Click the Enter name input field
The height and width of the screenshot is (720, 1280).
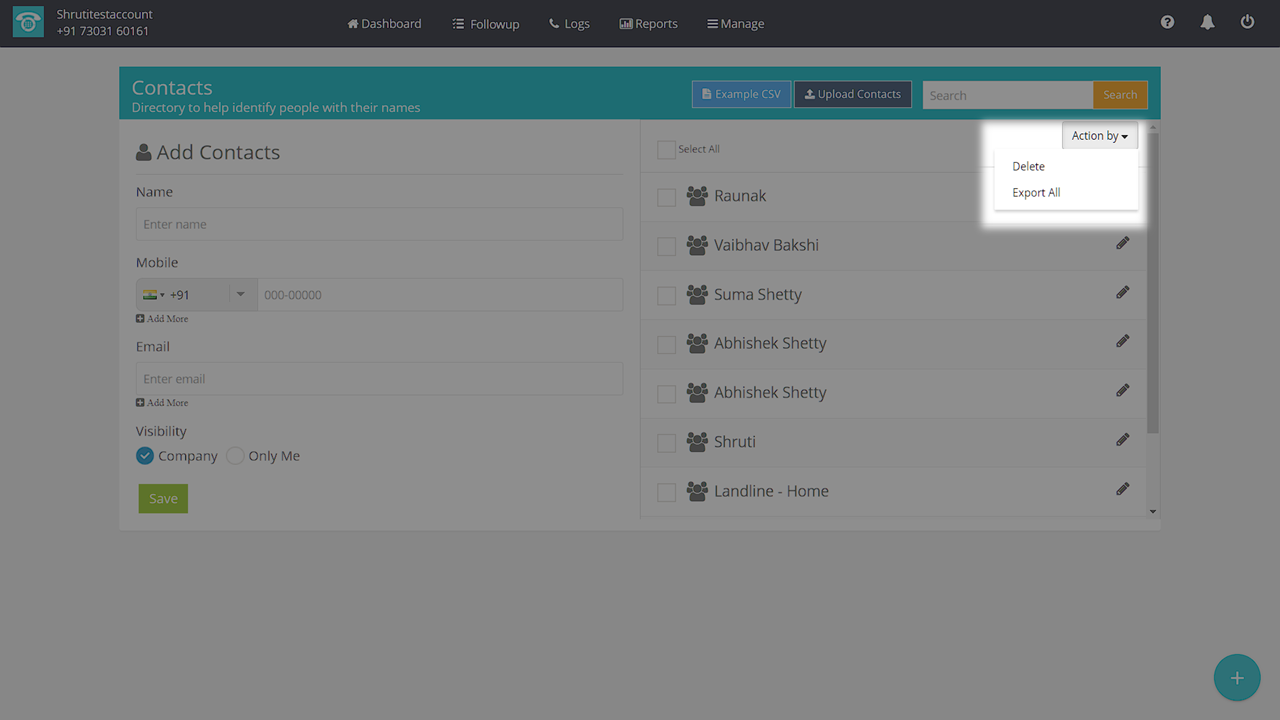point(379,224)
